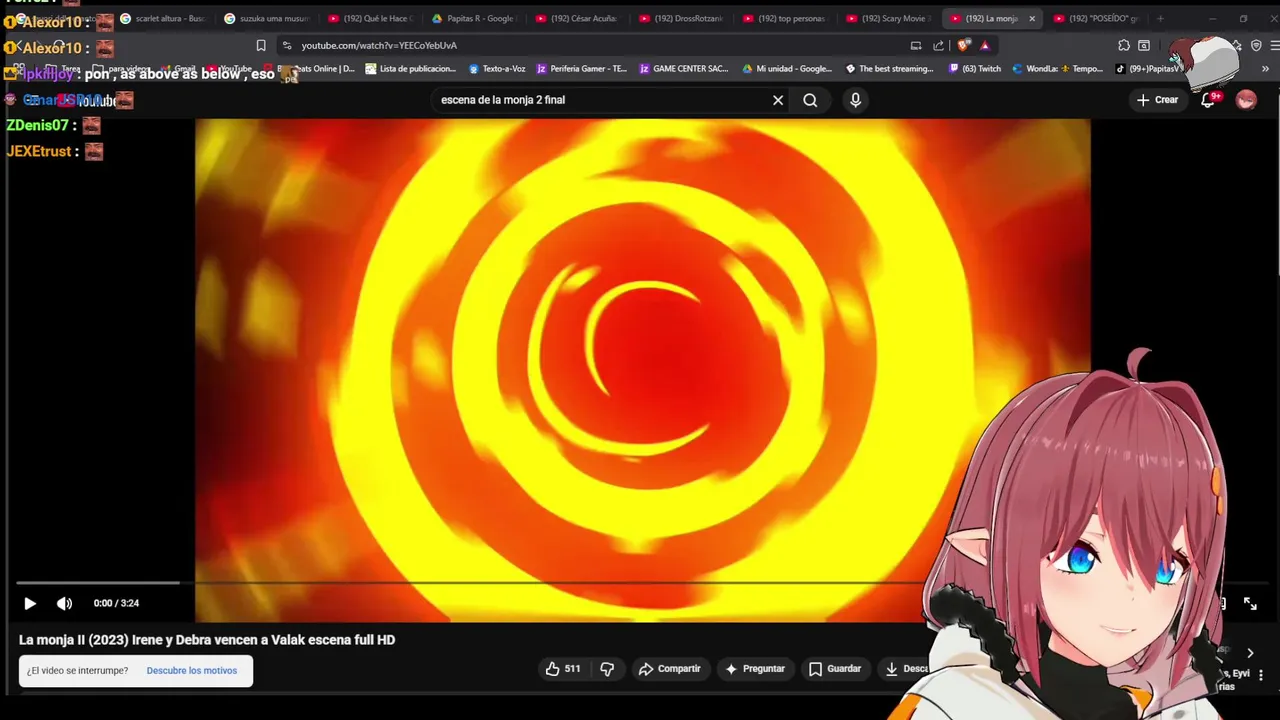Switch to the Scary Movie tab
This screenshot has width=1280, height=720.
(888, 18)
